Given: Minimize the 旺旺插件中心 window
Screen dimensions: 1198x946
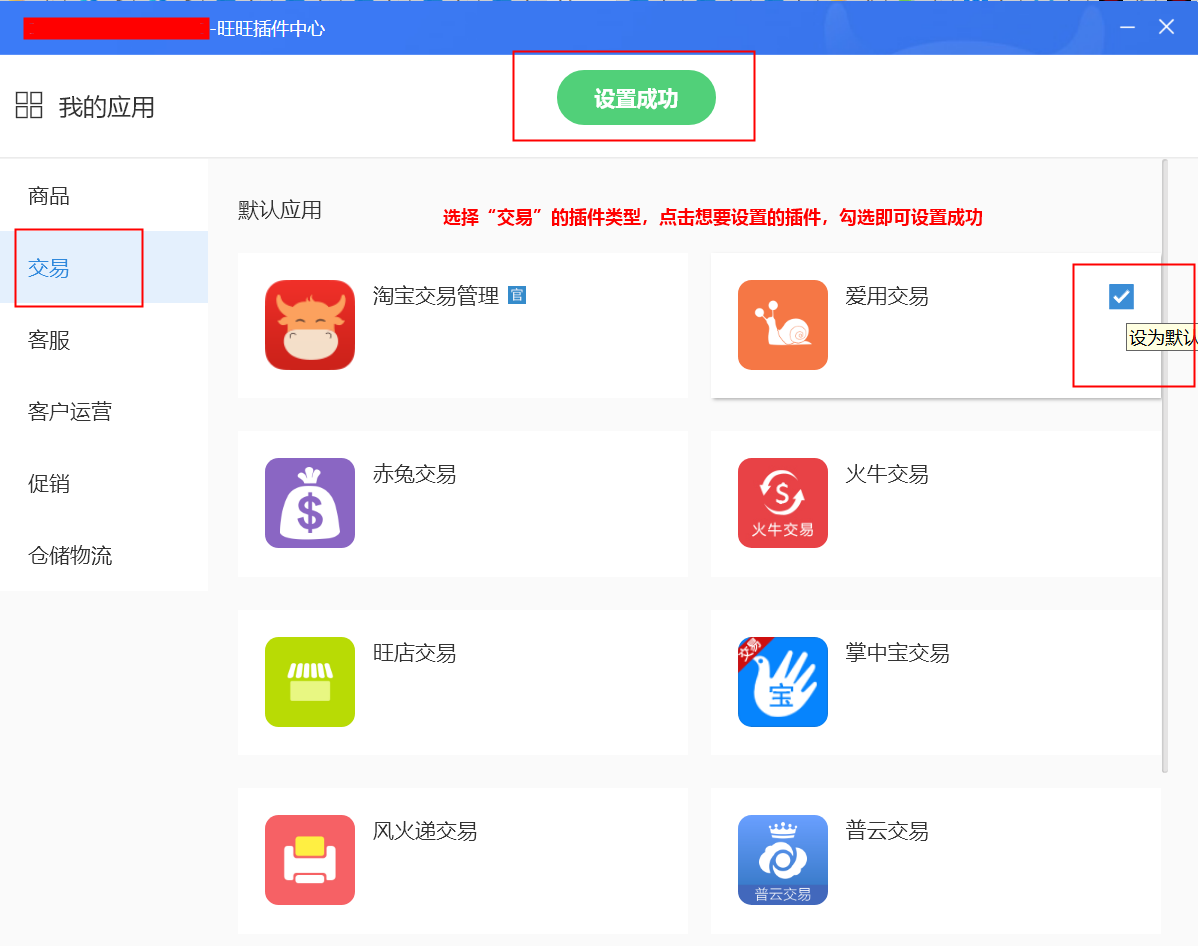Looking at the screenshot, I should [1127, 27].
